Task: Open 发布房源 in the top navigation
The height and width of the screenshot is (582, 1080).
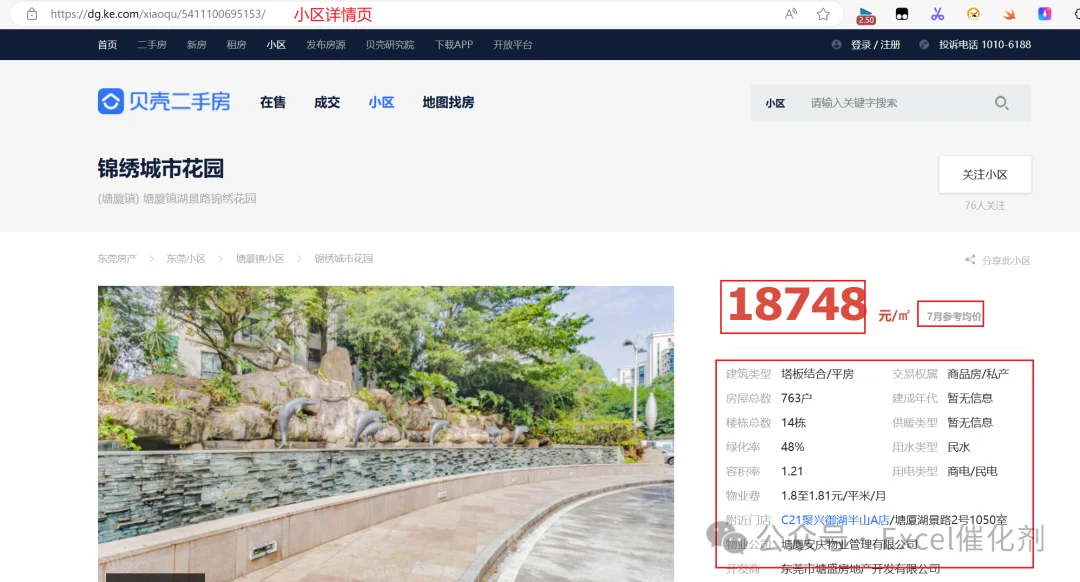Action: click(326, 45)
